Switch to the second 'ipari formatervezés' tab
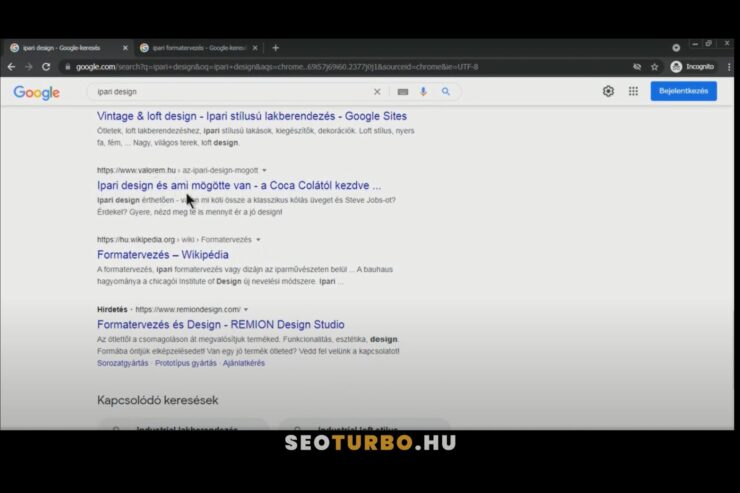This screenshot has width=740, height=493. pyautogui.click(x=195, y=47)
